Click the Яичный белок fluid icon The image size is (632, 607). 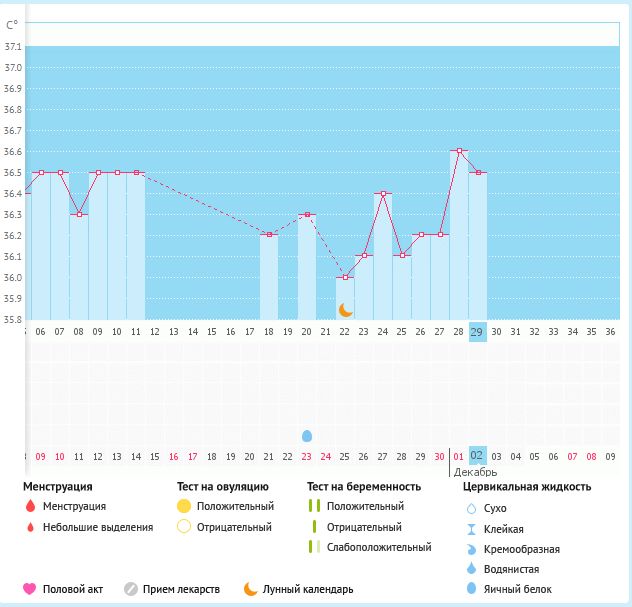coord(471,589)
